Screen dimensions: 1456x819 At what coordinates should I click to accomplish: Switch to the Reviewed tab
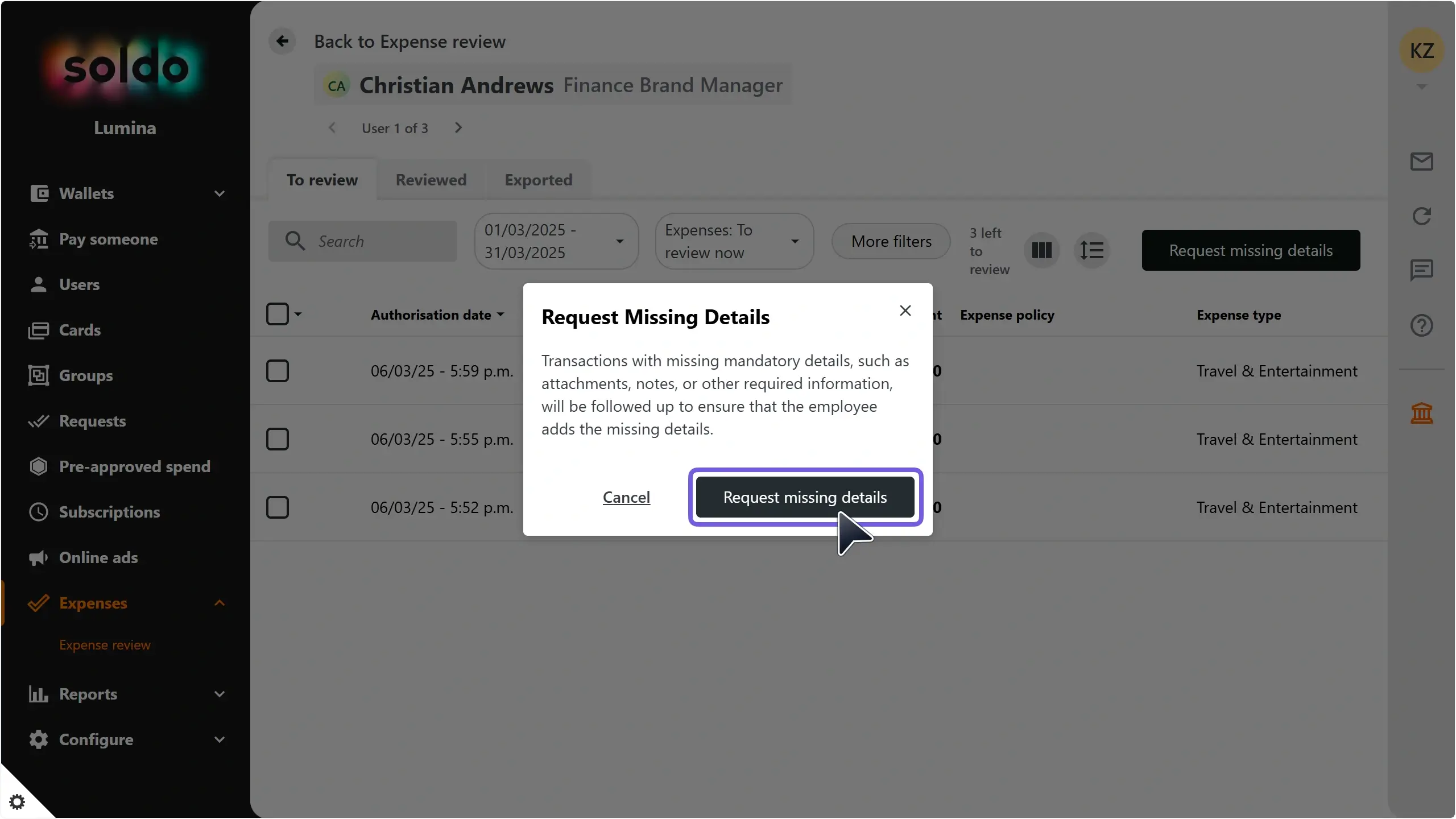point(431,180)
